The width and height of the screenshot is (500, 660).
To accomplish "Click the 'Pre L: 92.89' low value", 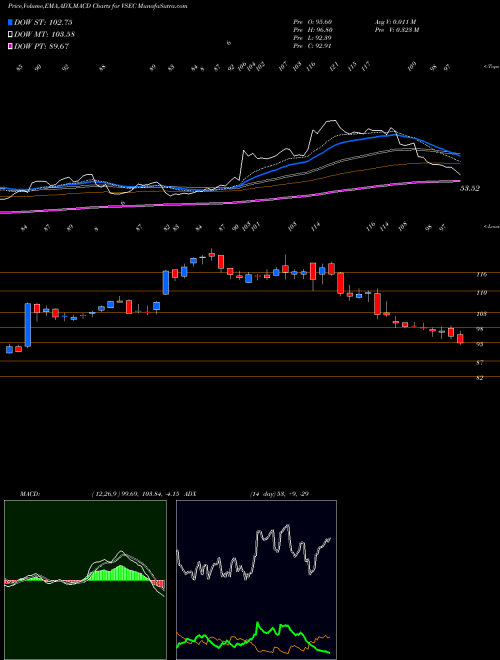I will [x=313, y=38].
